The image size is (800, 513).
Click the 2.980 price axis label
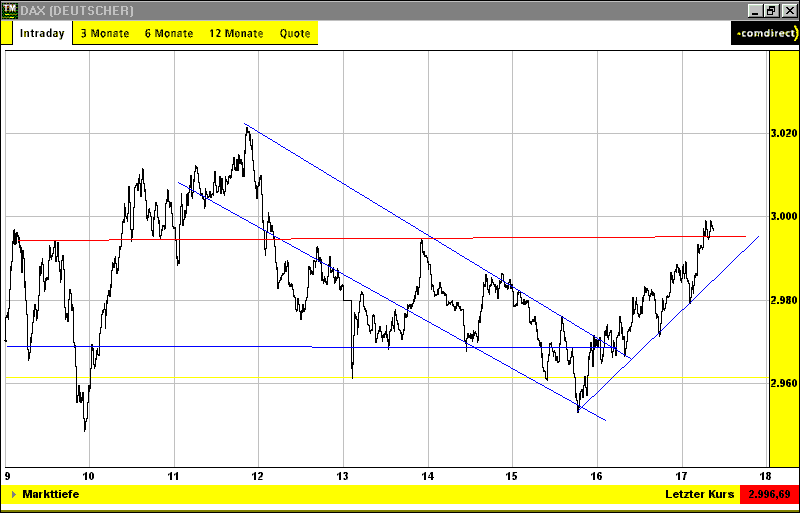point(783,300)
